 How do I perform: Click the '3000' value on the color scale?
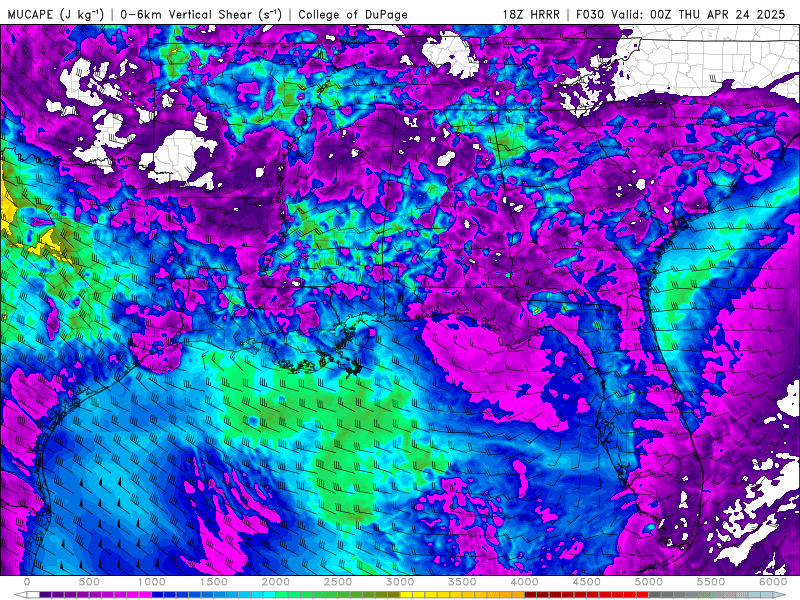tap(400, 582)
